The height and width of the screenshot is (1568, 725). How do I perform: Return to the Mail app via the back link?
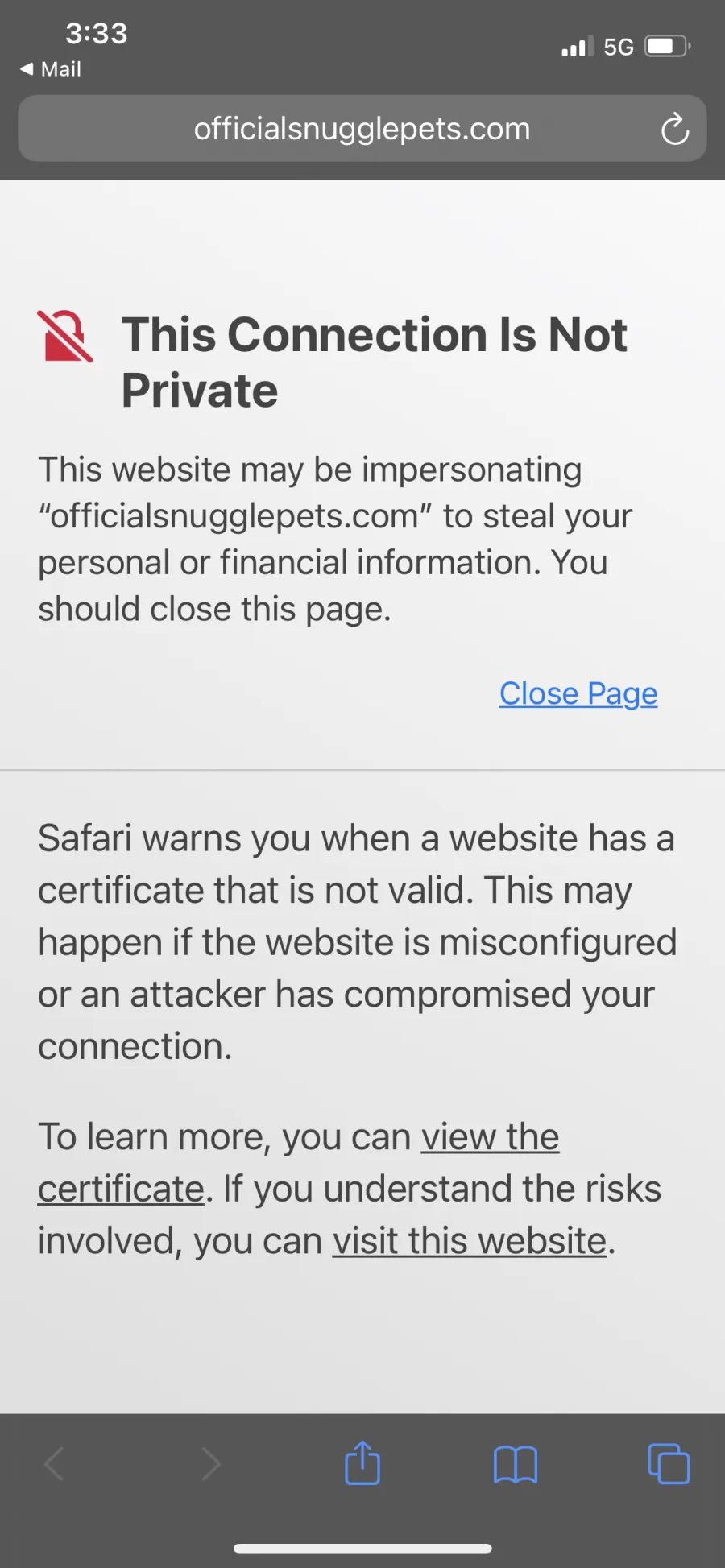click(x=51, y=69)
